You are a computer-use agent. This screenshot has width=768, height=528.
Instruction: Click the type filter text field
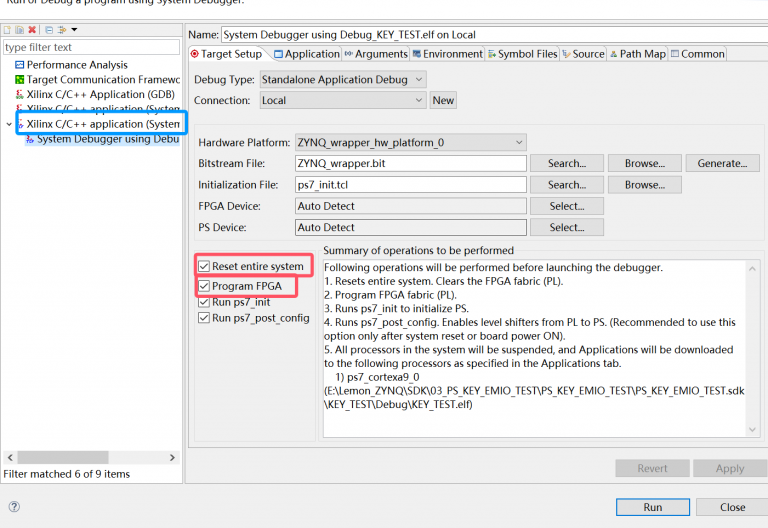click(x=91, y=47)
